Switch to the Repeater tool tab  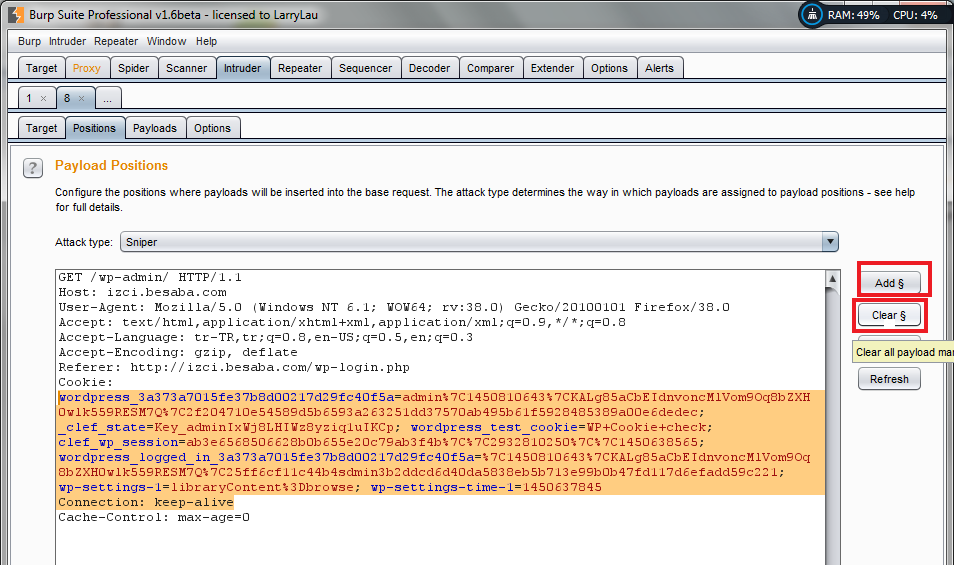(300, 68)
